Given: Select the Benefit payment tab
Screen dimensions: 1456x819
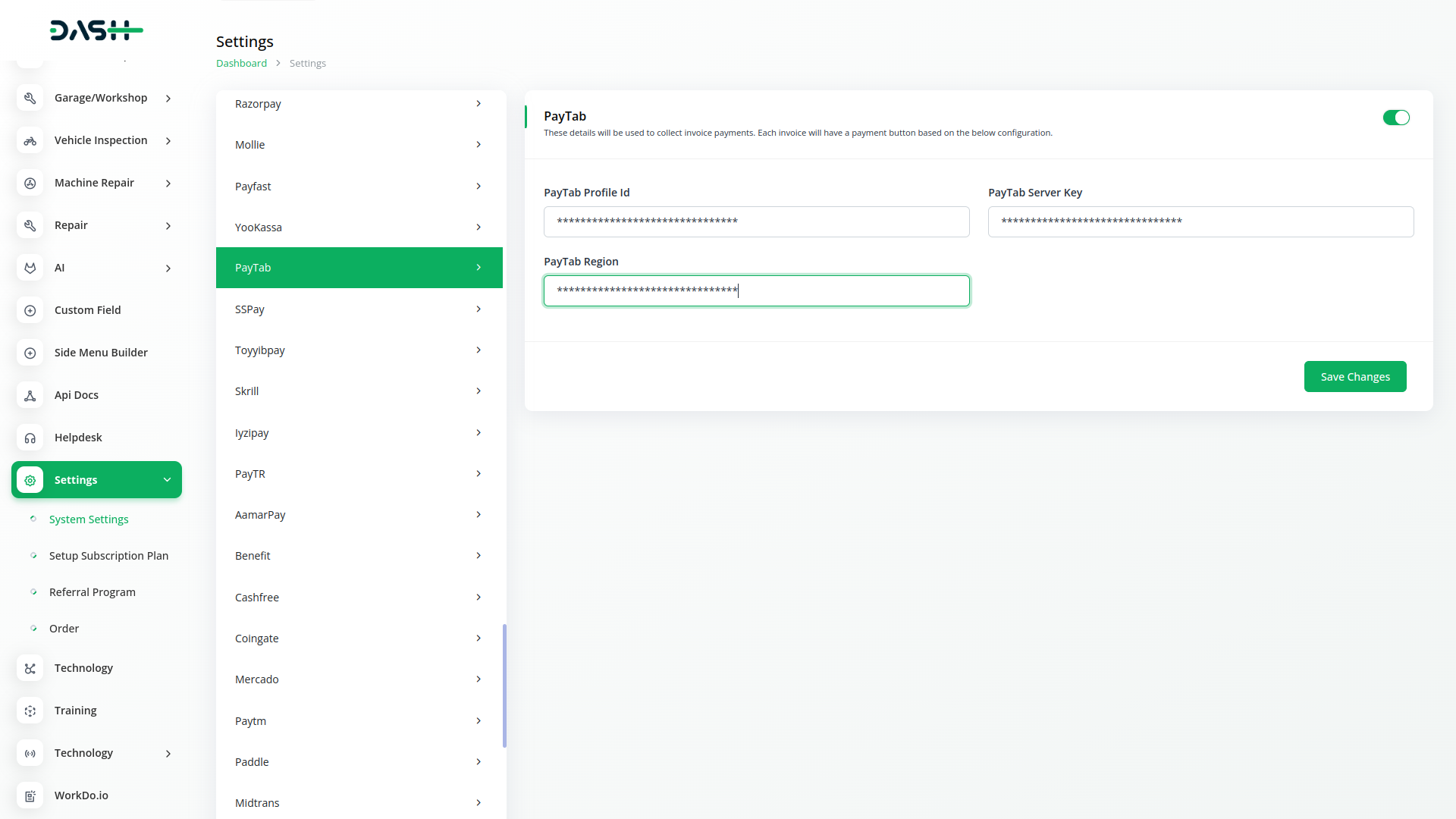Looking at the screenshot, I should [x=359, y=556].
